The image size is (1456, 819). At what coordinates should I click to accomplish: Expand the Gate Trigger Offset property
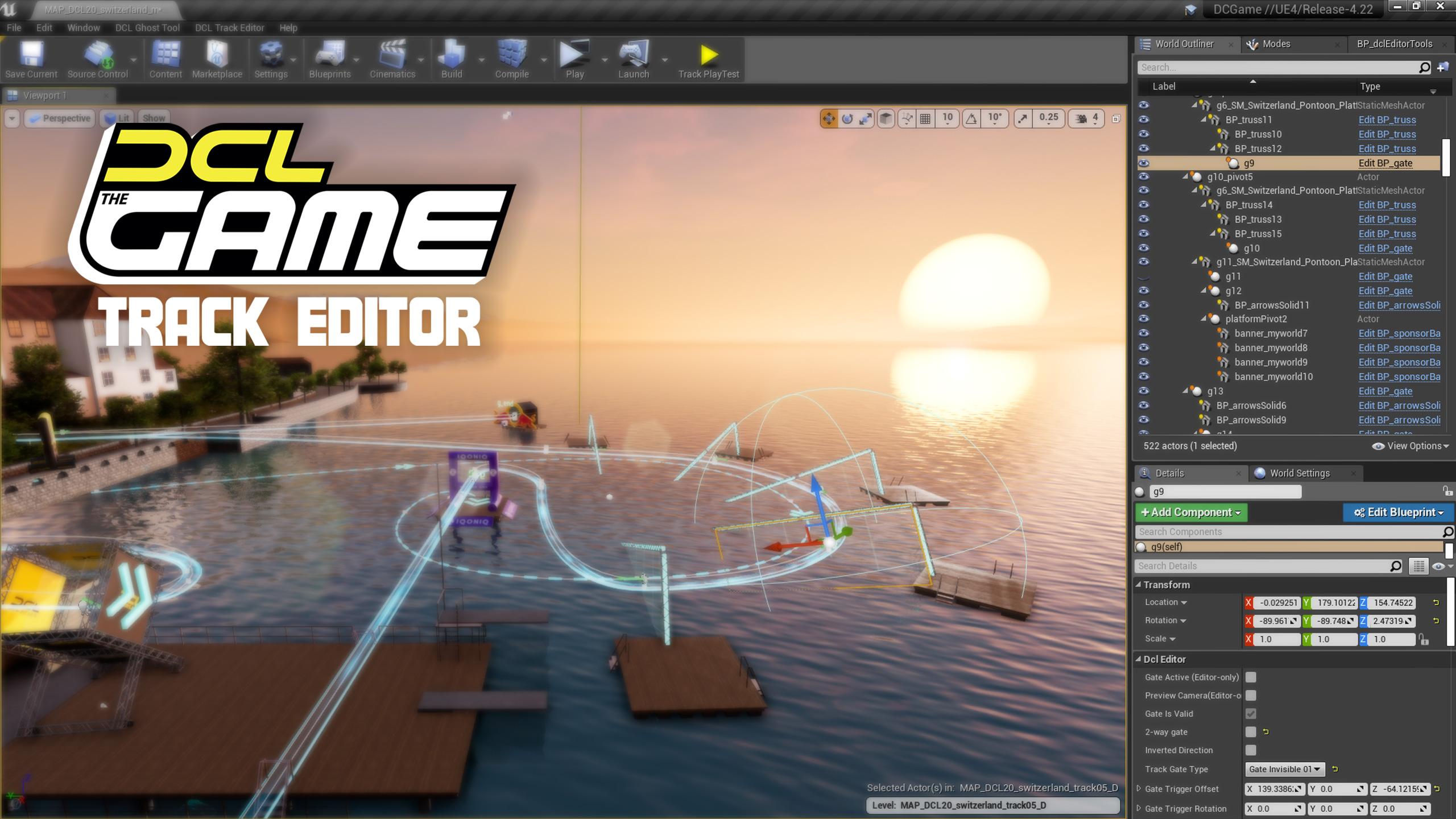pyautogui.click(x=1139, y=789)
